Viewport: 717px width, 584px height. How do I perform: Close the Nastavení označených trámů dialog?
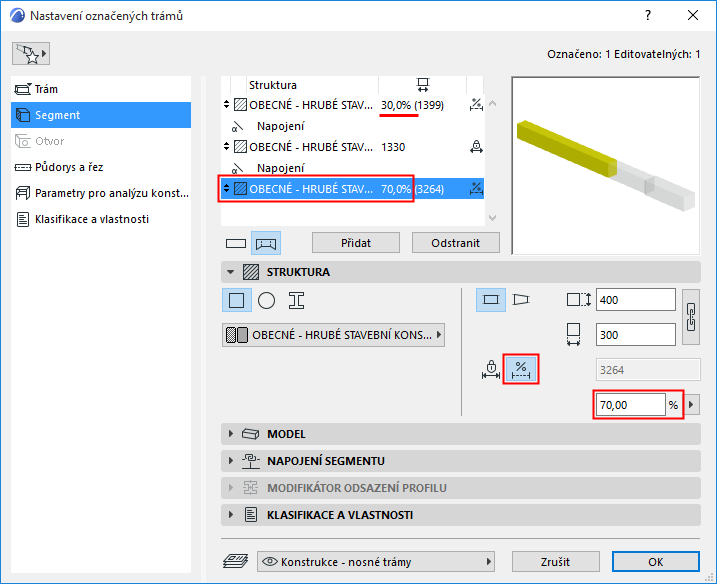point(693,15)
